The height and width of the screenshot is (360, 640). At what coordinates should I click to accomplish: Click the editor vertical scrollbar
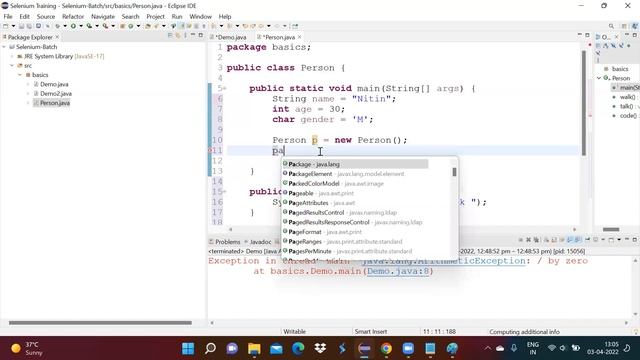click(584, 102)
